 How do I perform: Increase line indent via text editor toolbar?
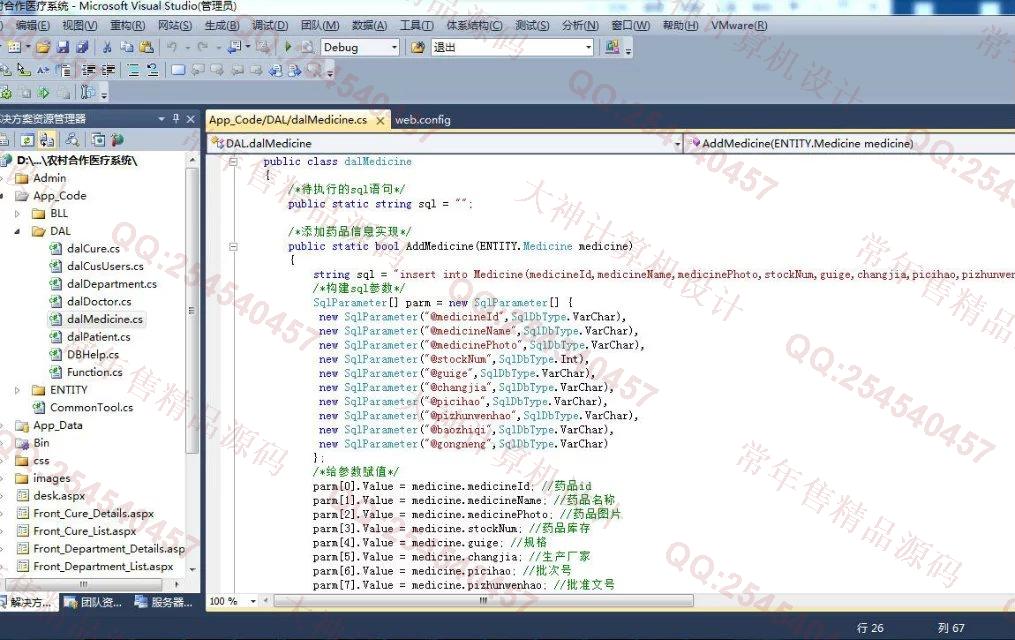click(108, 70)
